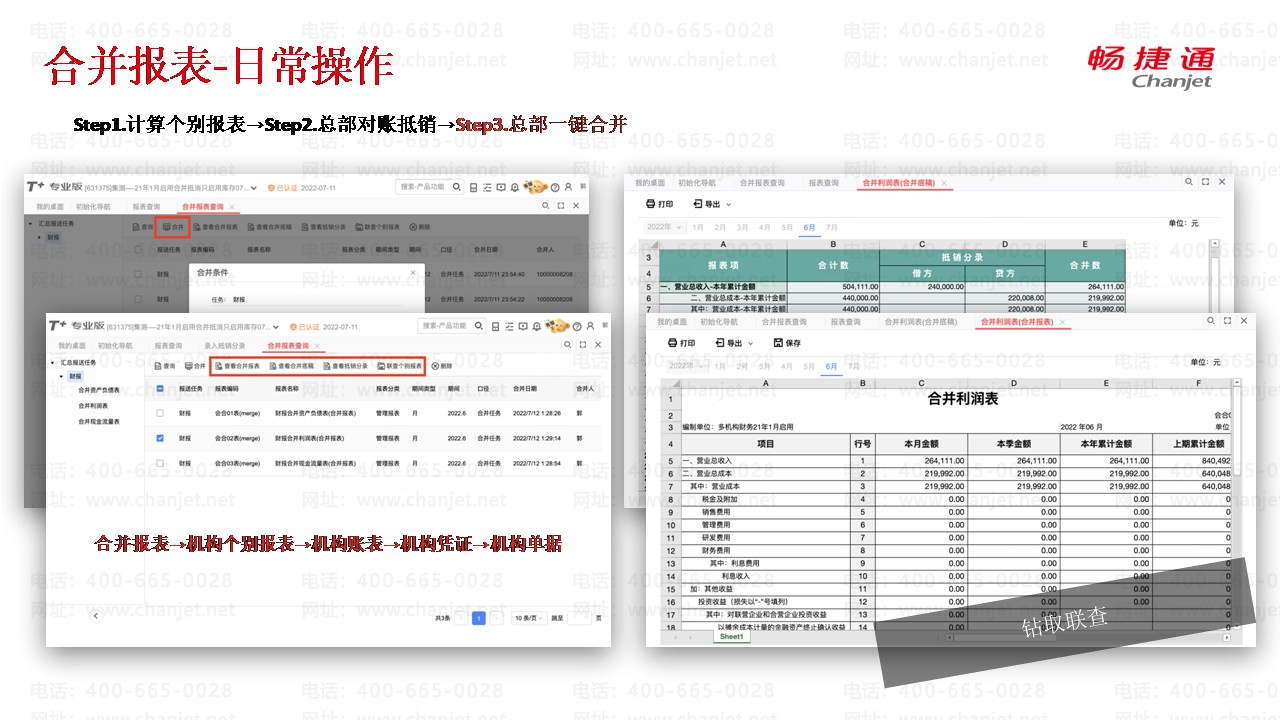Switch to 我的桌面 tab in front query window
The width and height of the screenshot is (1280, 720).
(72, 345)
